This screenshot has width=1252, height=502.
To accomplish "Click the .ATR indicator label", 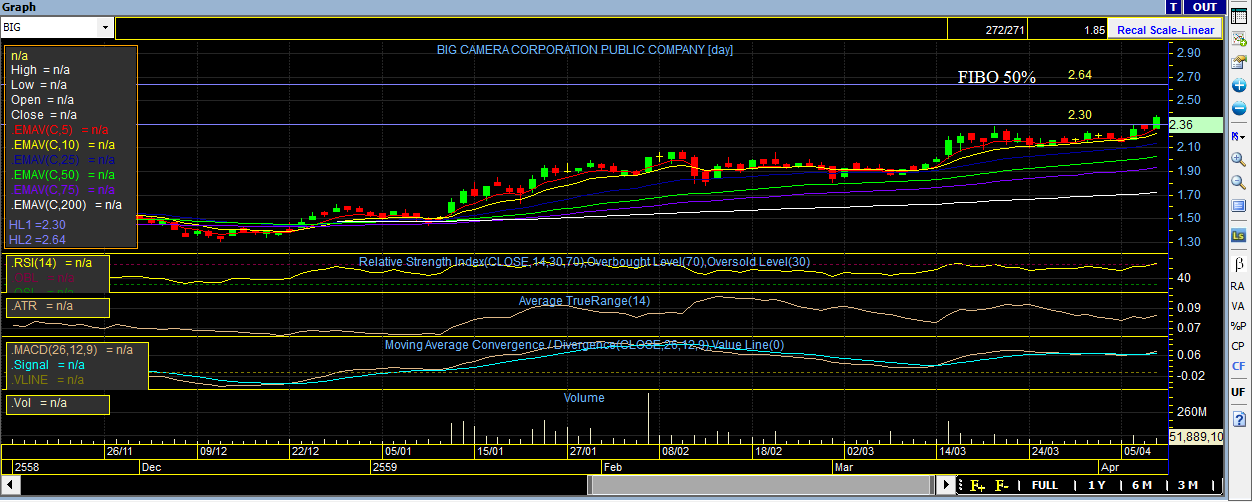I will (43, 306).
